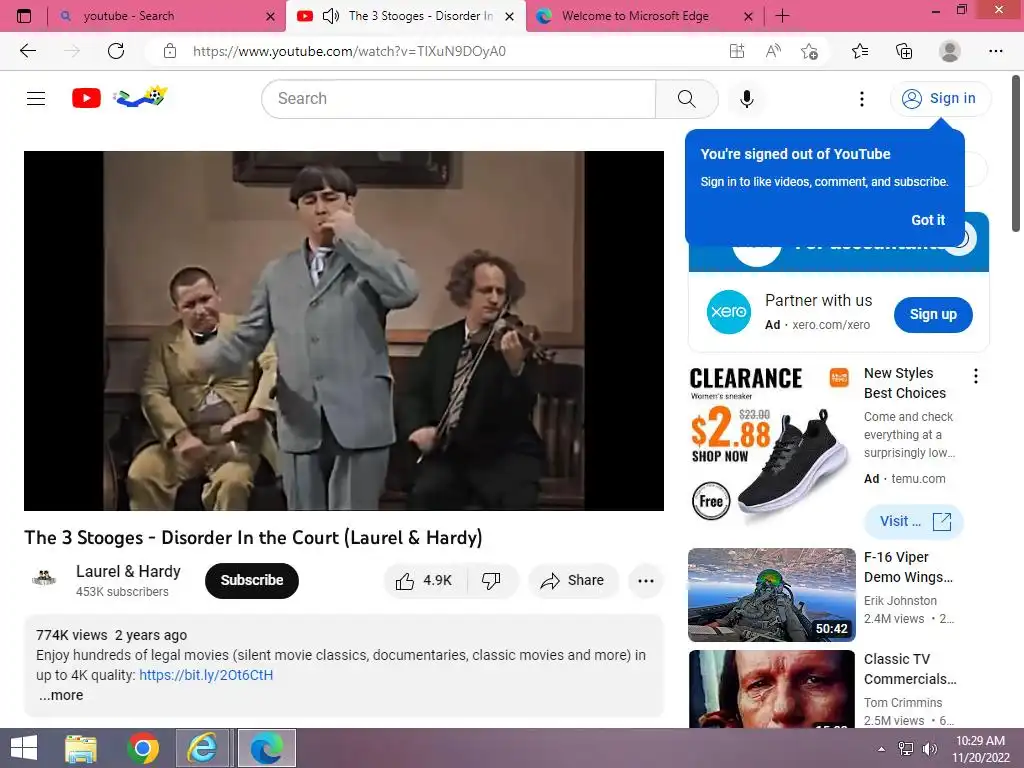Open more actions menu under video
This screenshot has height=768, width=1024.
click(x=646, y=581)
